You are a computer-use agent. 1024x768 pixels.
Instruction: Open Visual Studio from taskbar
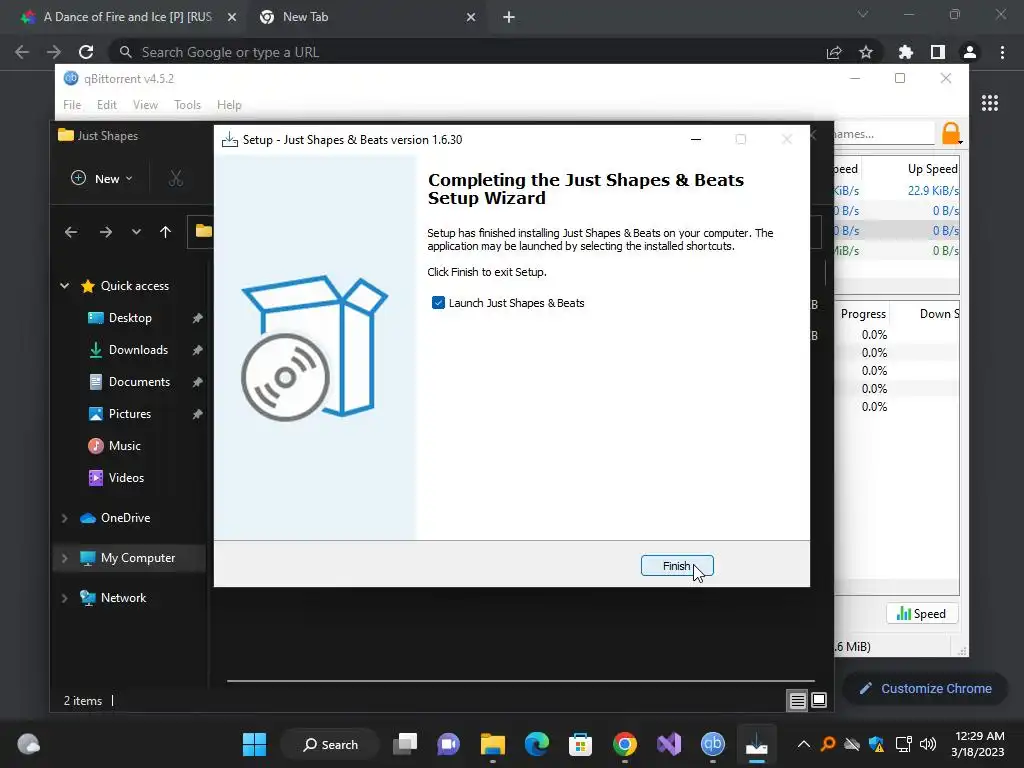pos(669,744)
